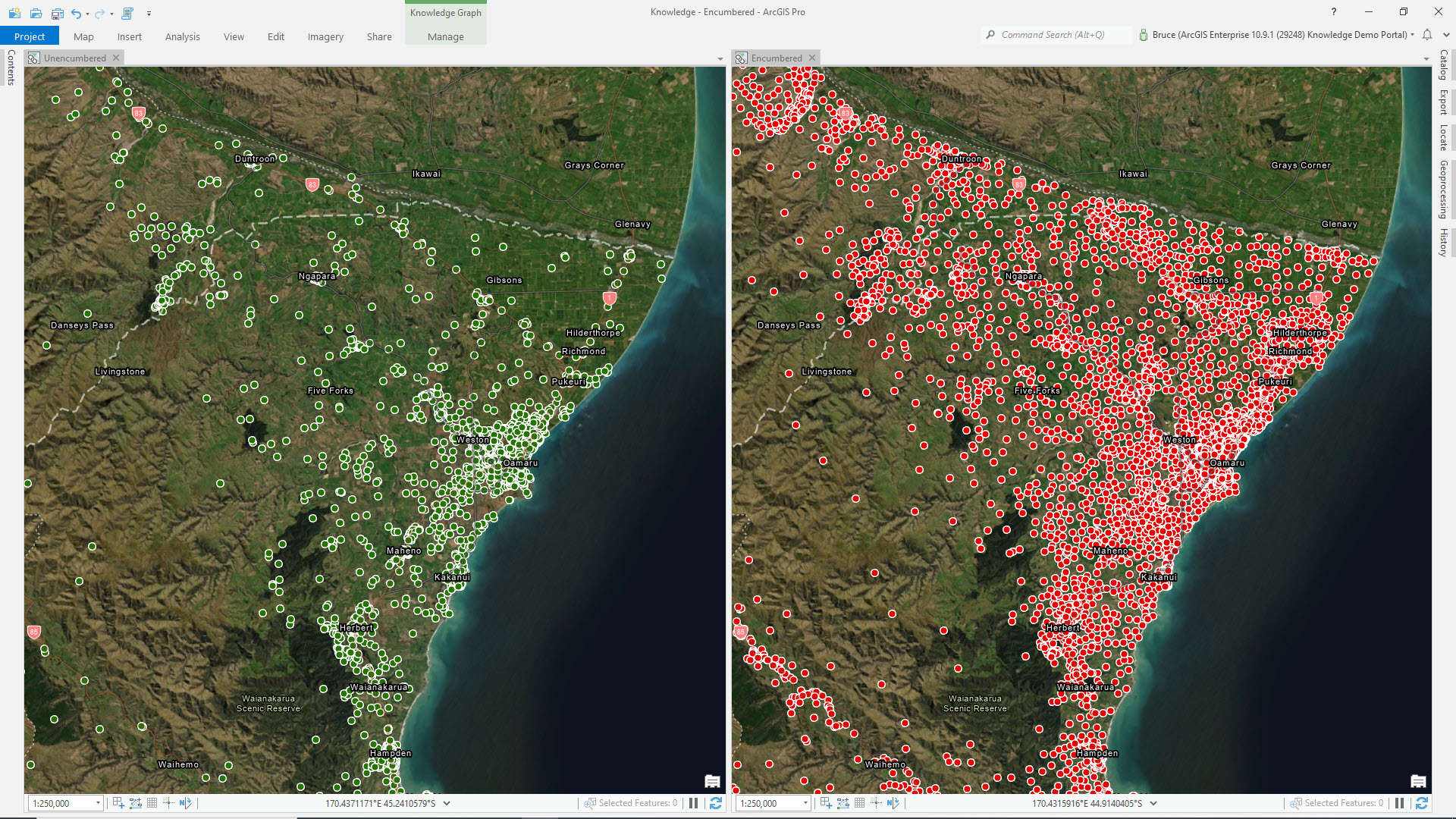Expand the coordinate display options chevron
1456x819 pixels.
pyautogui.click(x=446, y=803)
